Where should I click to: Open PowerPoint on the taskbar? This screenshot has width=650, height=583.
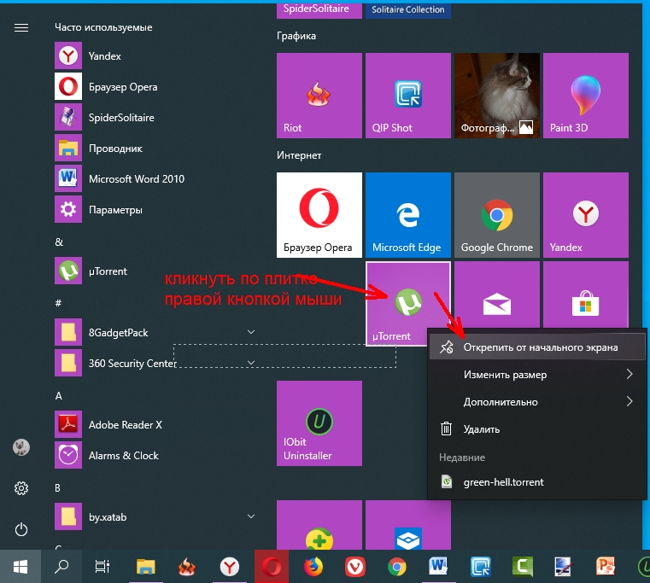click(x=606, y=566)
